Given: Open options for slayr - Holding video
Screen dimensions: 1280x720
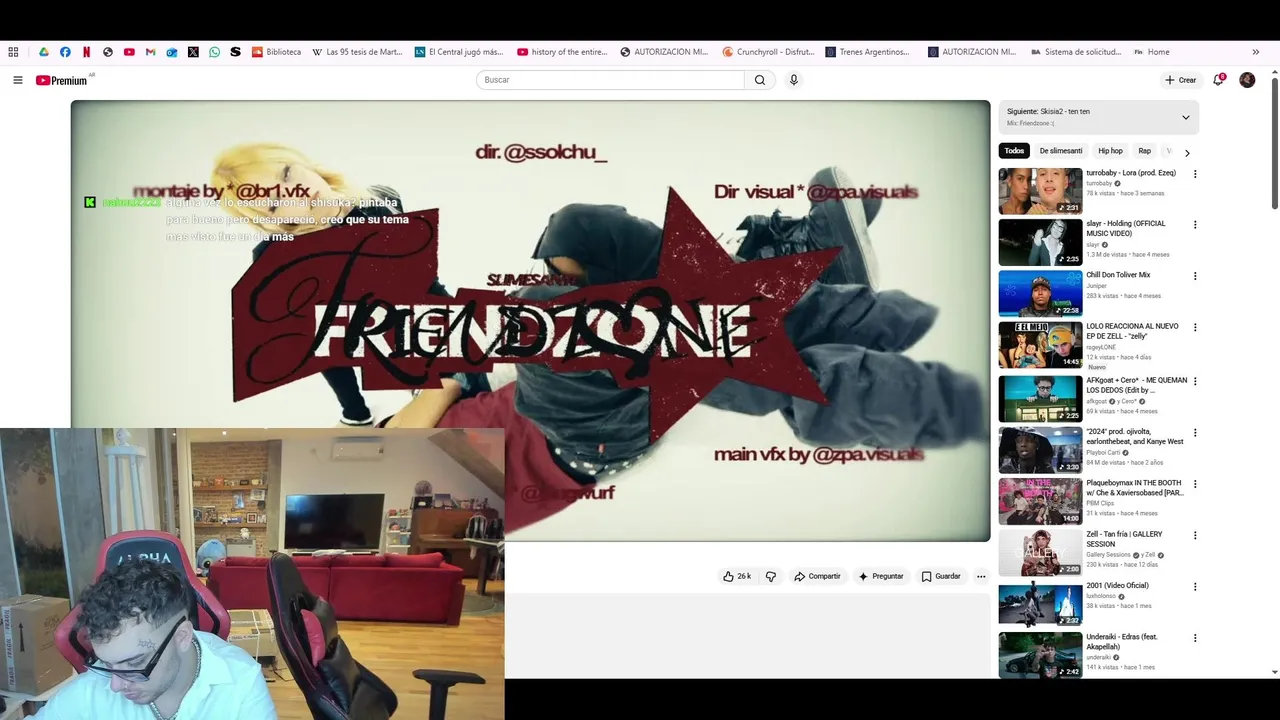Looking at the screenshot, I should pos(1194,225).
